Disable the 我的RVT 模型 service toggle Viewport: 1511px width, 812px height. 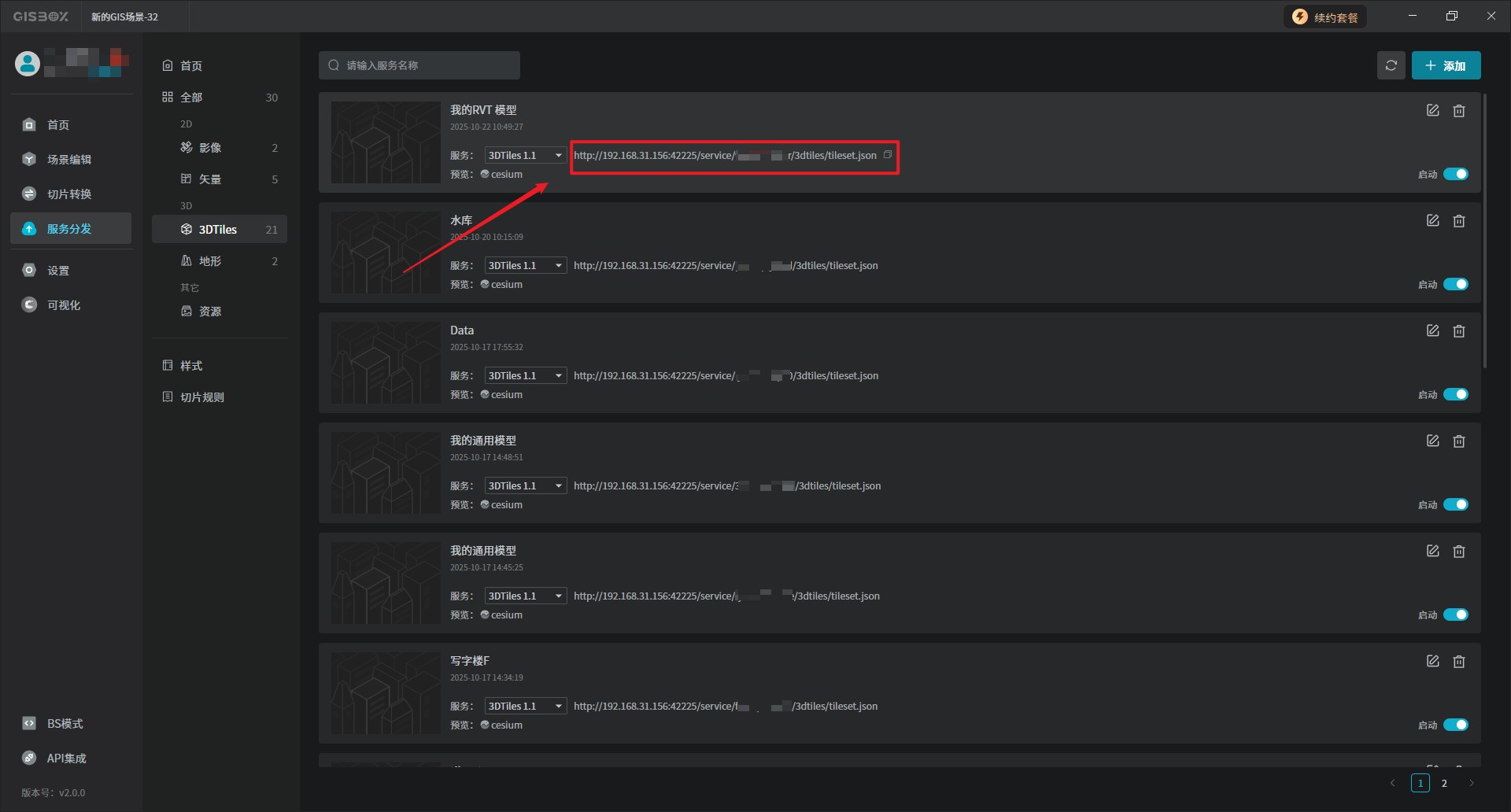1455,174
